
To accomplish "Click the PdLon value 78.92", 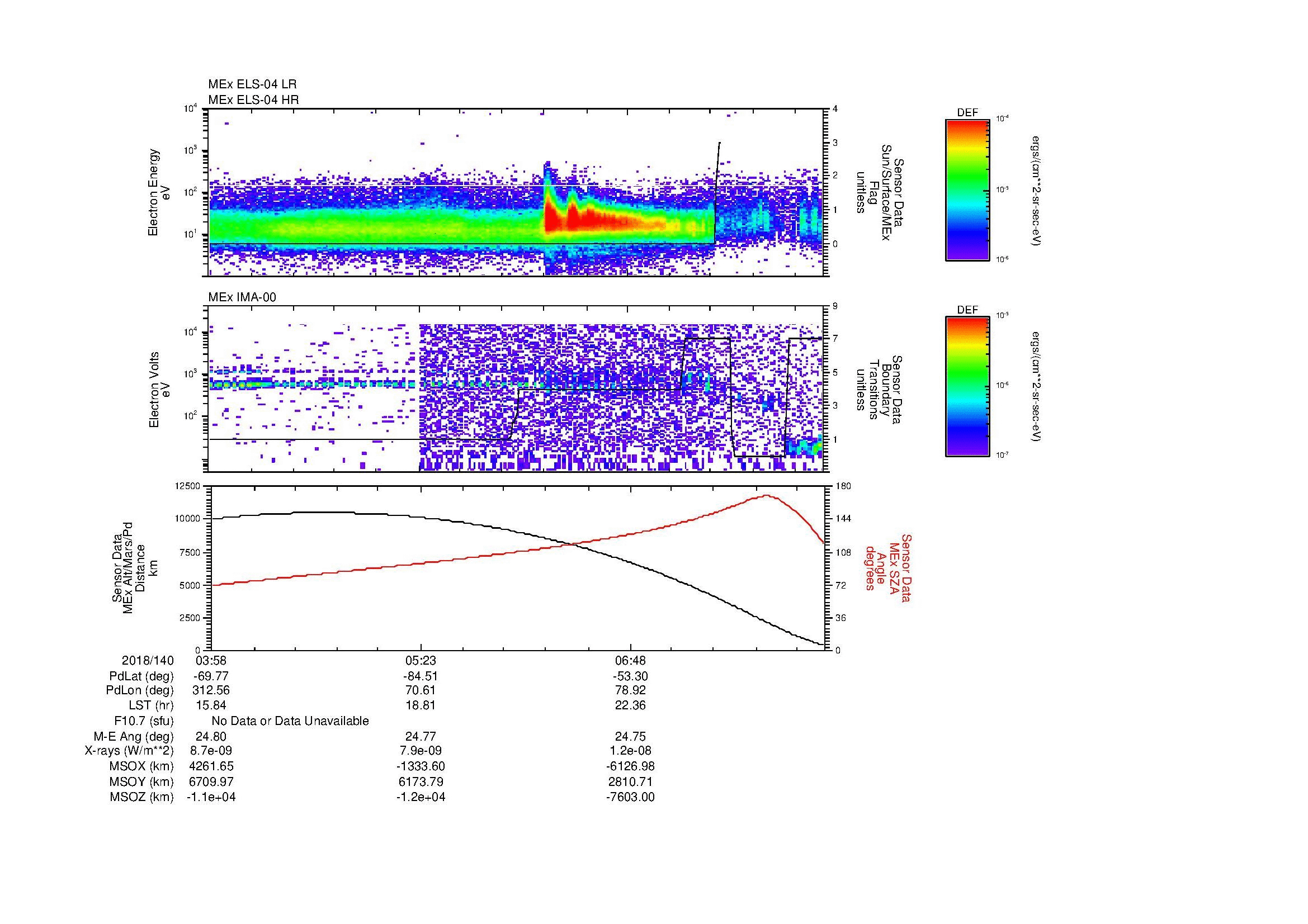I will (x=631, y=690).
